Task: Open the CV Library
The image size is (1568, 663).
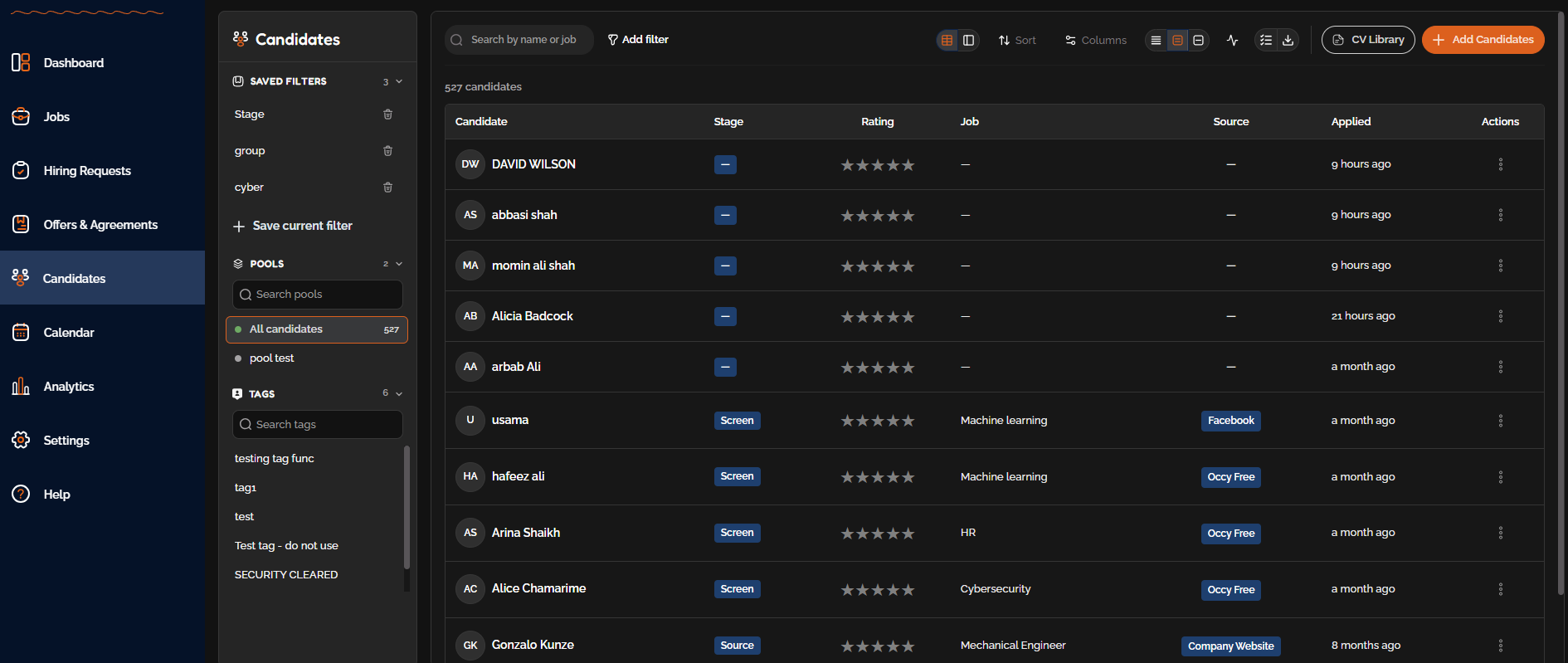Action: [x=1368, y=40]
